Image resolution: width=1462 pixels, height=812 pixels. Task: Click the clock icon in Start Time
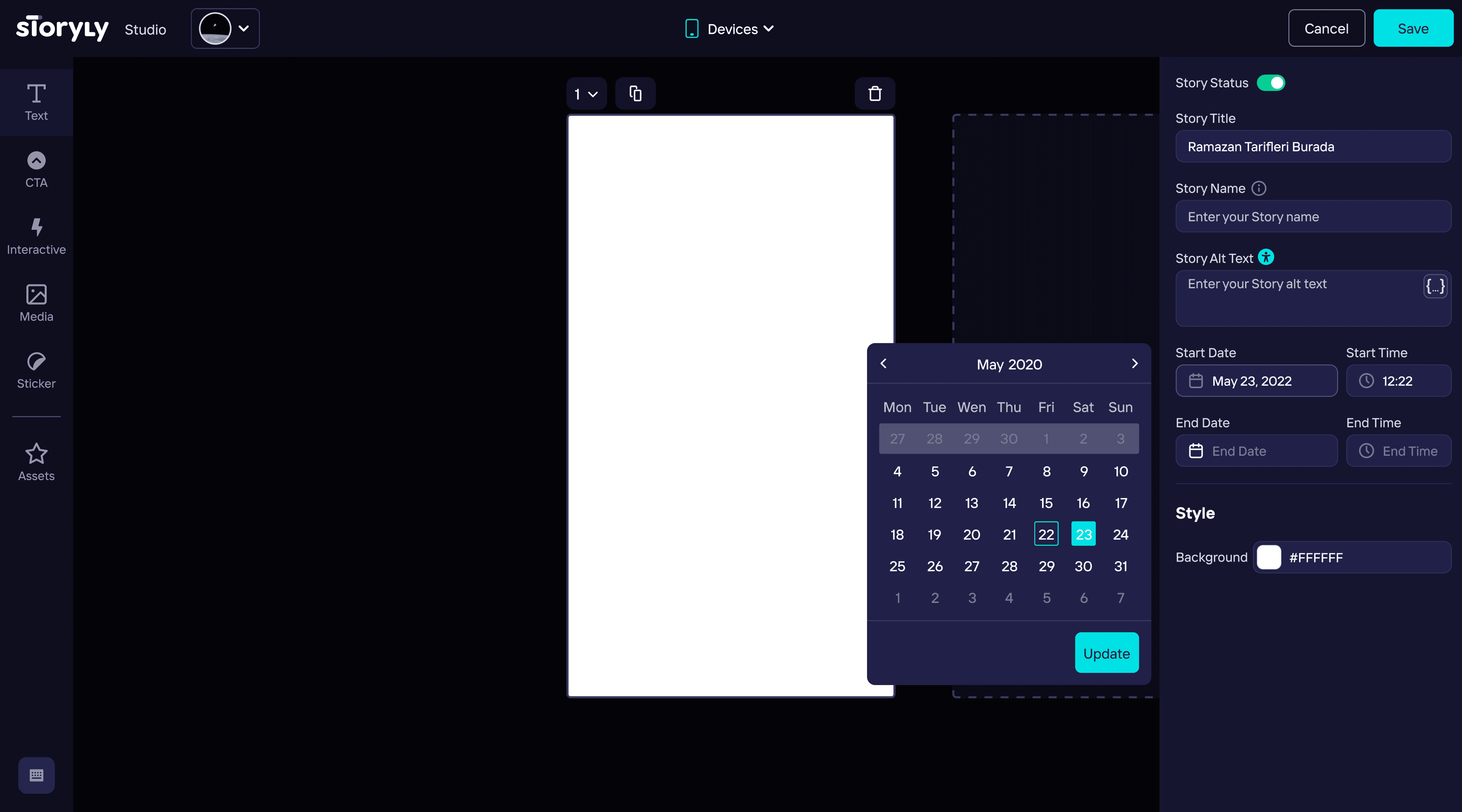[1366, 381]
